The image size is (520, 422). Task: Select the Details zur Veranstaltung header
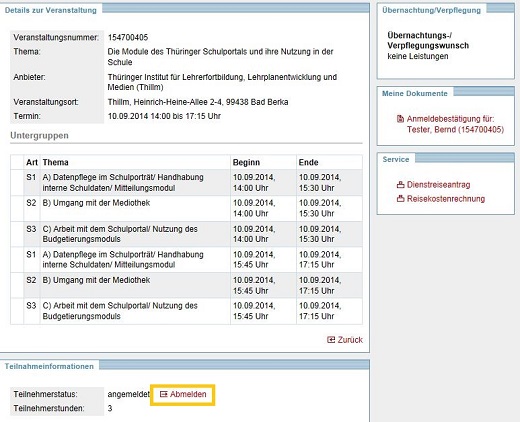51,10
